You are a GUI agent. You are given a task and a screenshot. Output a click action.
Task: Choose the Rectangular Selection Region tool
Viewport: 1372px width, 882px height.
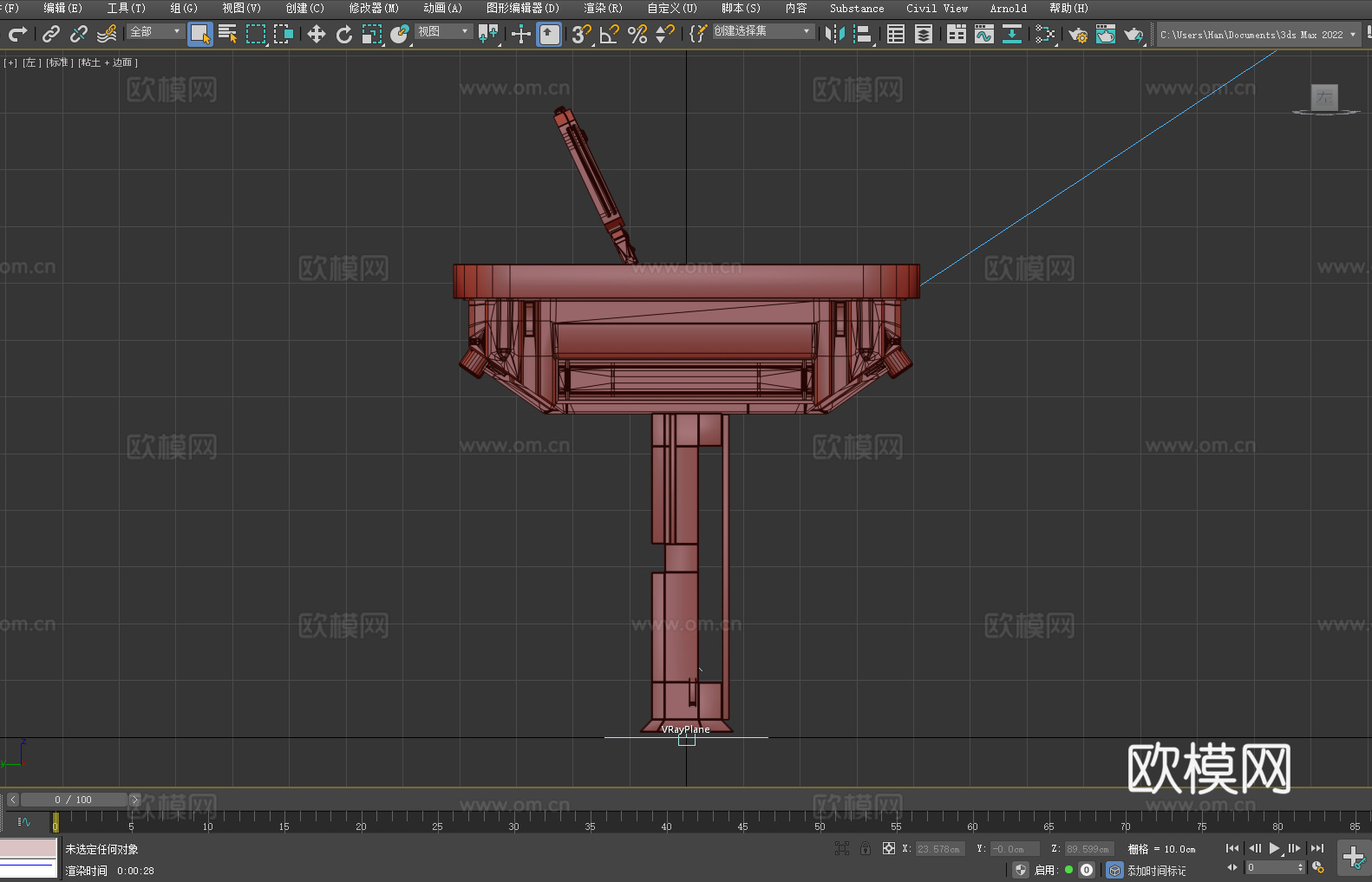256,34
